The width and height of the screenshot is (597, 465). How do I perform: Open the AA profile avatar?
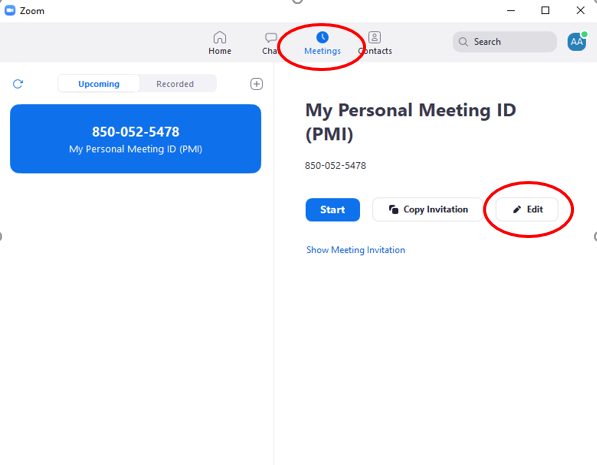(x=577, y=42)
